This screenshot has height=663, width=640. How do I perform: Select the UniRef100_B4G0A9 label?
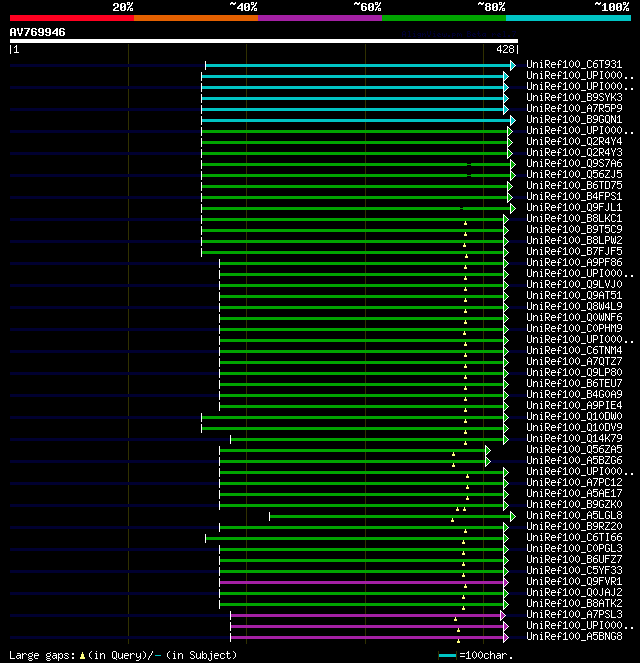pyautogui.click(x=574, y=394)
